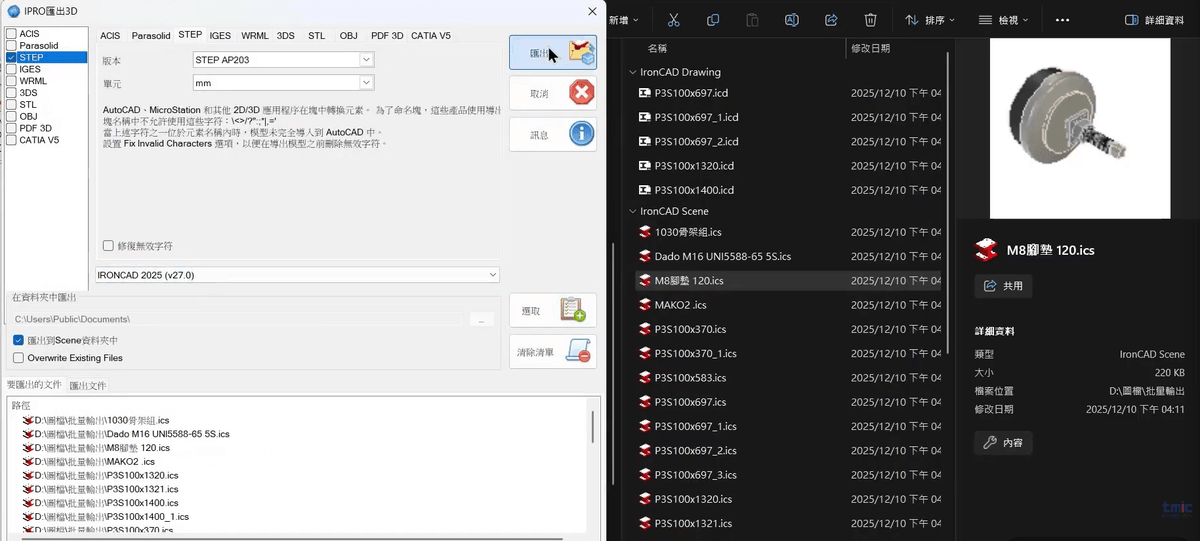Switch to the ACIS settings tab

point(110,35)
